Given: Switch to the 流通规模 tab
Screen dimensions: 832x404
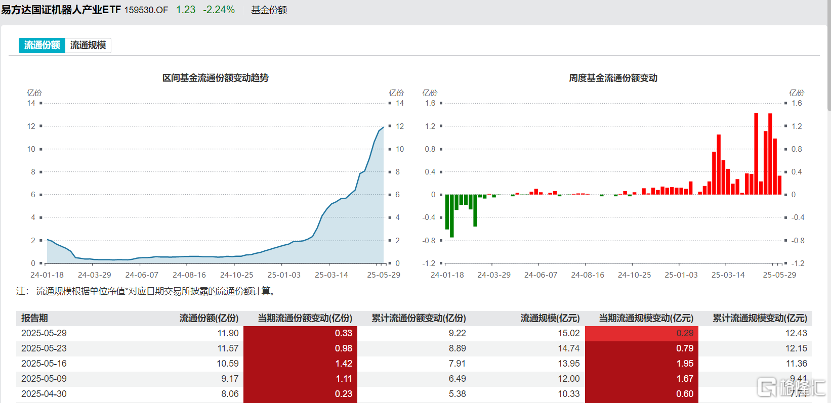Looking at the screenshot, I should coord(88,45).
